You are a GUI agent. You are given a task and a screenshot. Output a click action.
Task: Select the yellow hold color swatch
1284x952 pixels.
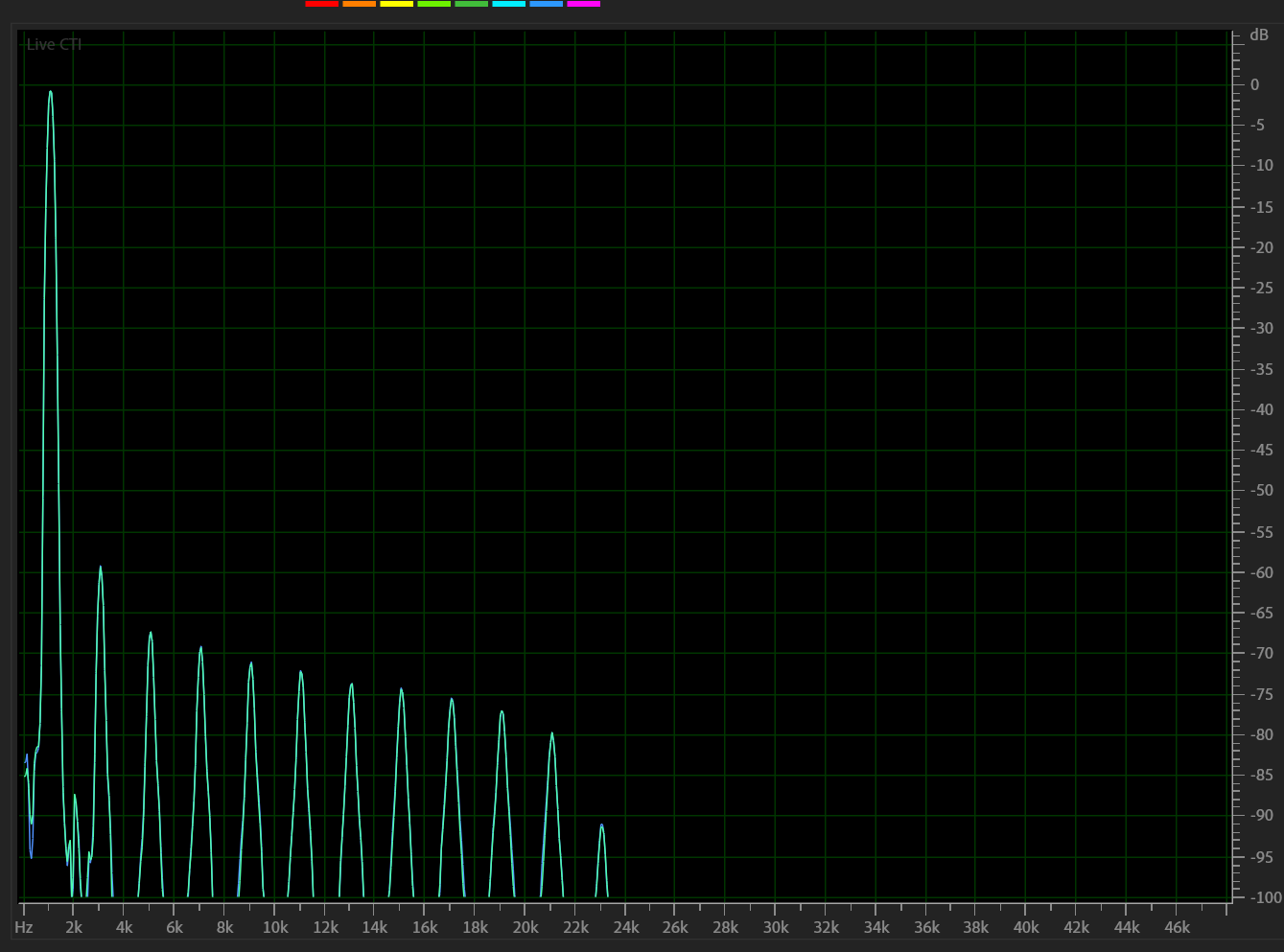coord(396,4)
